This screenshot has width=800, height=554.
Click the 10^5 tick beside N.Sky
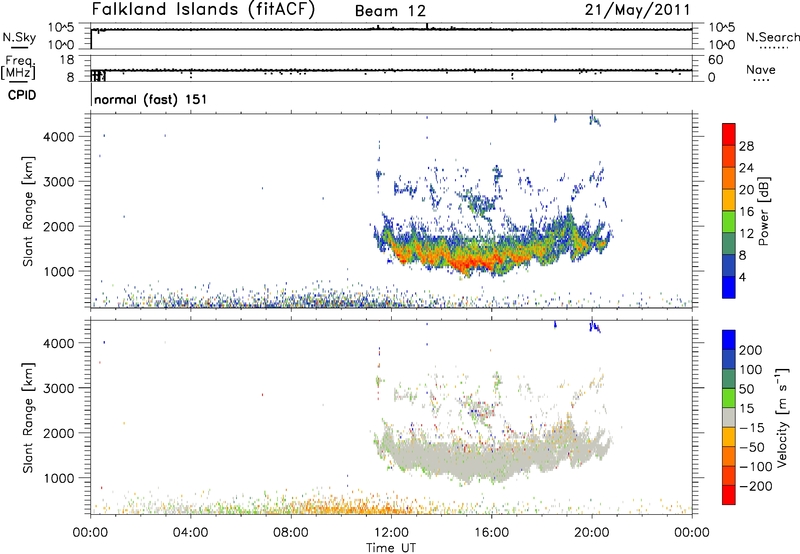point(61,28)
